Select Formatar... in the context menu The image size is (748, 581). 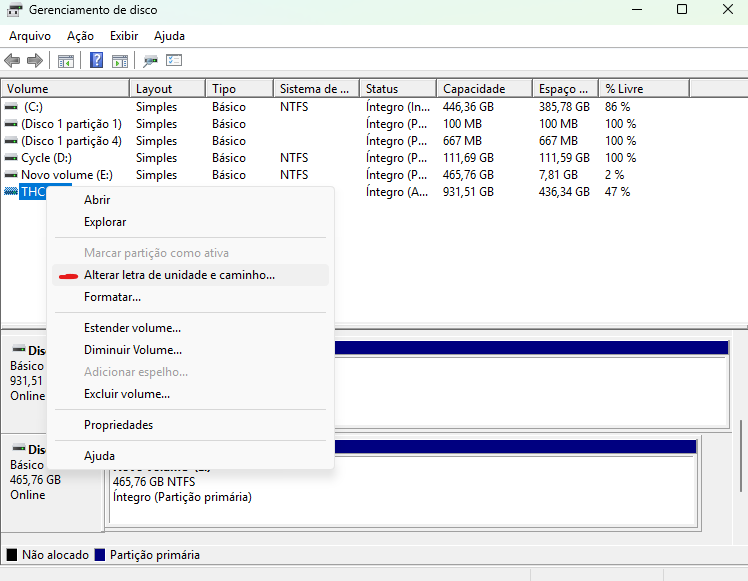tap(190, 297)
